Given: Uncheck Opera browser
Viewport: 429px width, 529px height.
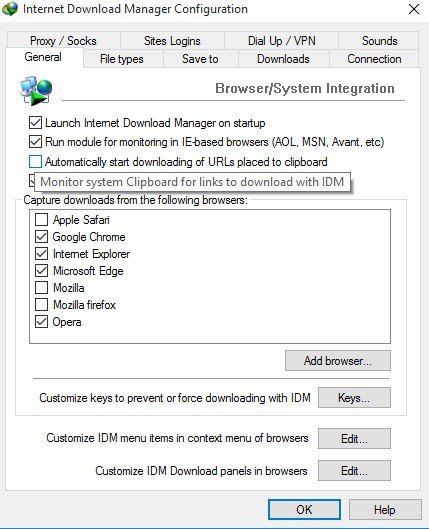Looking at the screenshot, I should (41, 322).
